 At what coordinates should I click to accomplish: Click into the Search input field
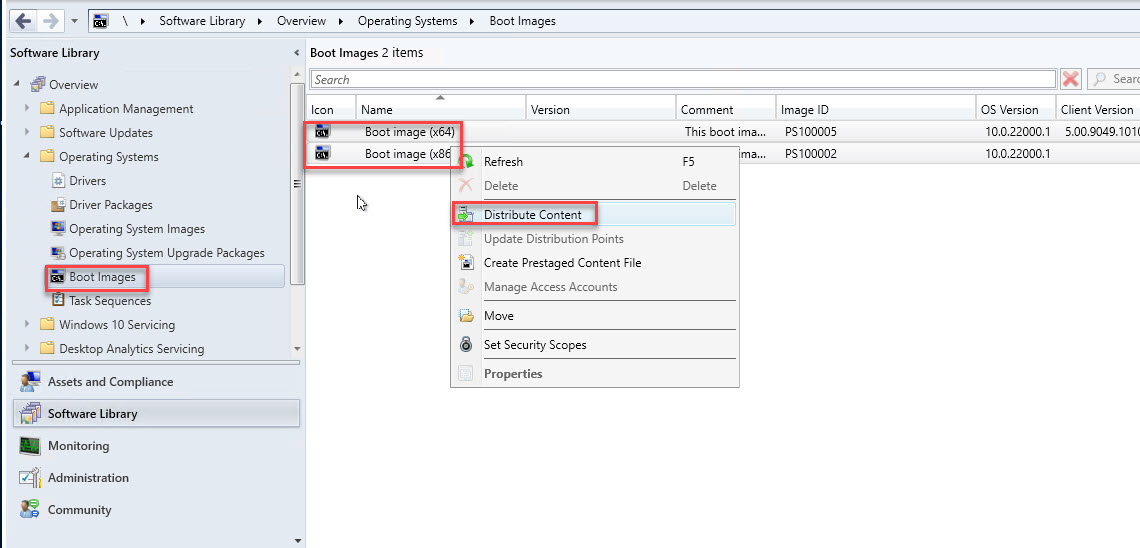[x=682, y=80]
